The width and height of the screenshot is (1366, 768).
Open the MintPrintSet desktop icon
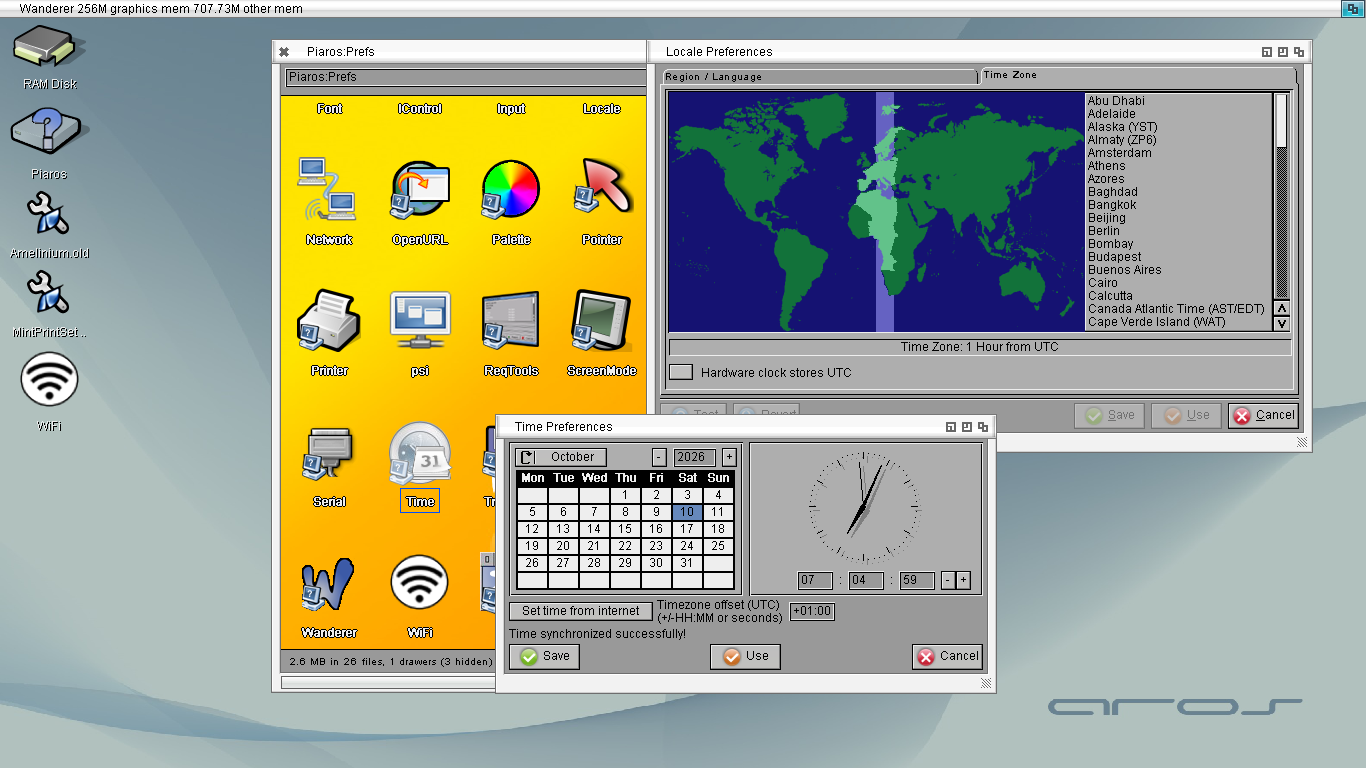[x=50, y=293]
